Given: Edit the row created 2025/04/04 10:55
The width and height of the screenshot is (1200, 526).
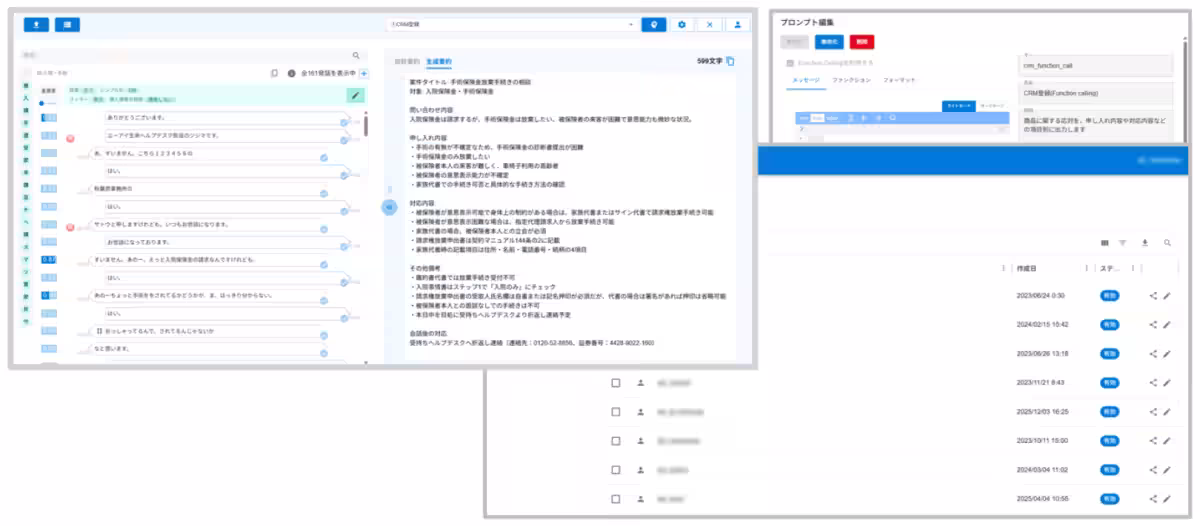Looking at the screenshot, I should coord(1166,498).
